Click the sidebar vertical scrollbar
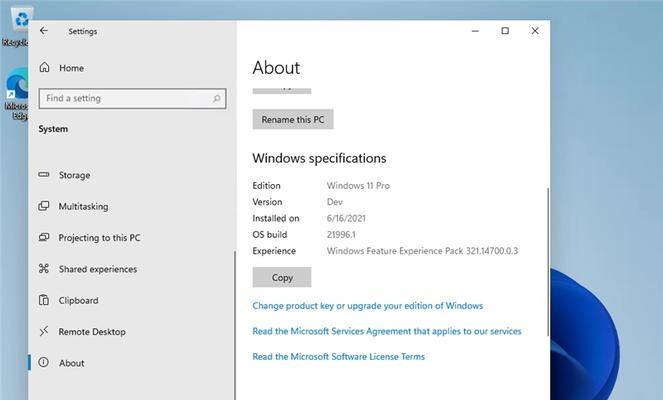The width and height of the screenshot is (663, 400). pyautogui.click(x=235, y=325)
